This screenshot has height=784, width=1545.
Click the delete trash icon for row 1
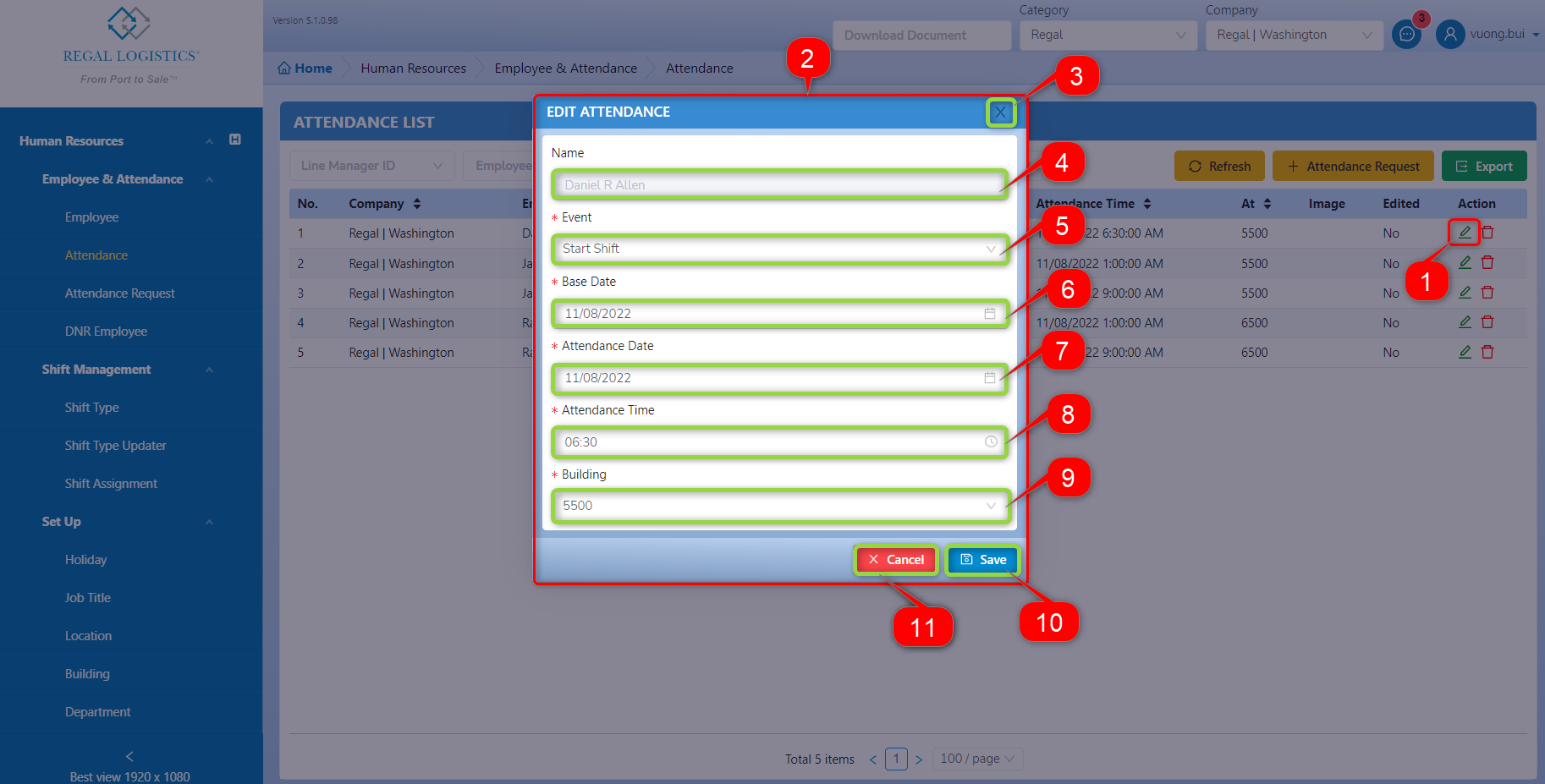pos(1487,233)
